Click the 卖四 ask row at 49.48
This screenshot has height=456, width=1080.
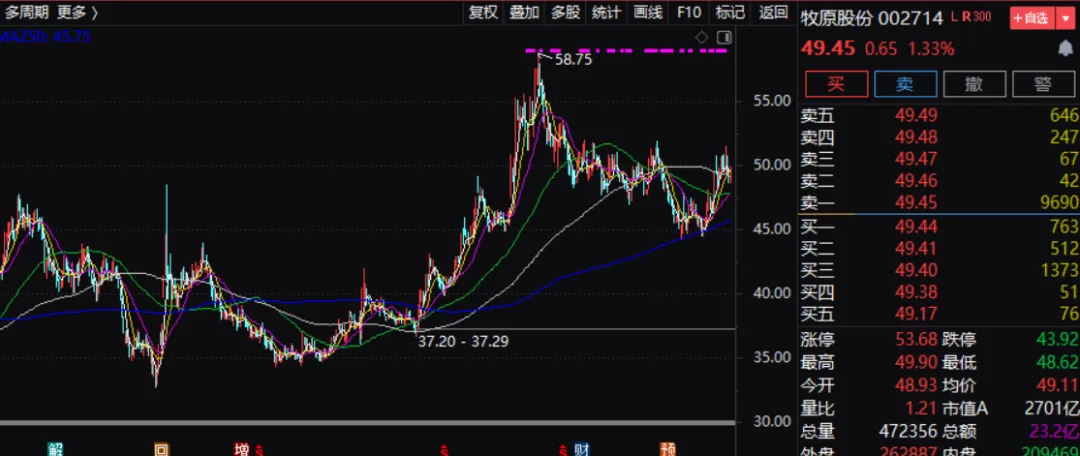coord(939,137)
